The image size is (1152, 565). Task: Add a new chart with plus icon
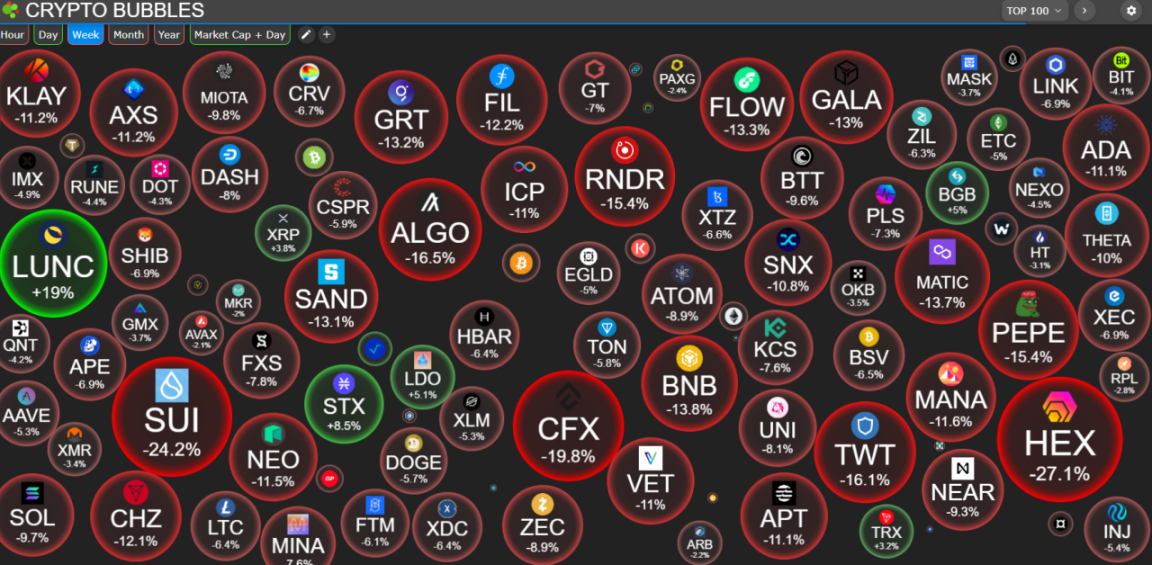[327, 35]
